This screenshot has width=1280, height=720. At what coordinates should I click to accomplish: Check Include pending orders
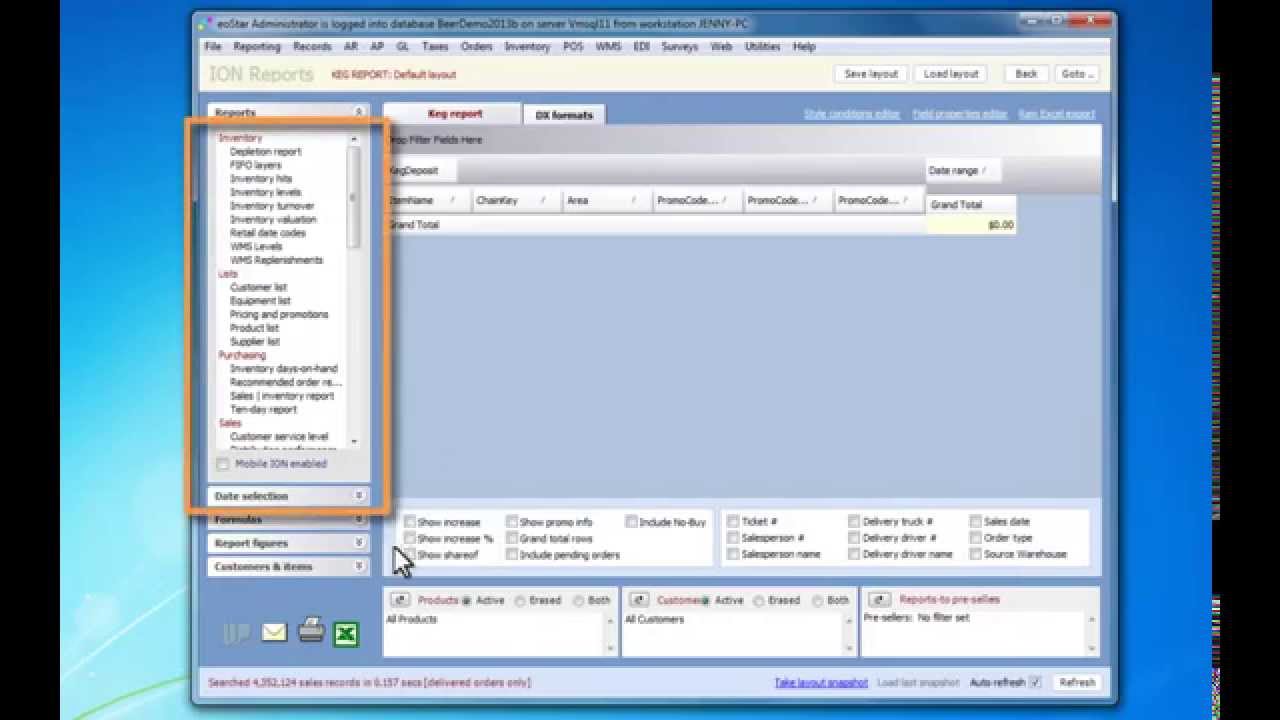pos(512,554)
